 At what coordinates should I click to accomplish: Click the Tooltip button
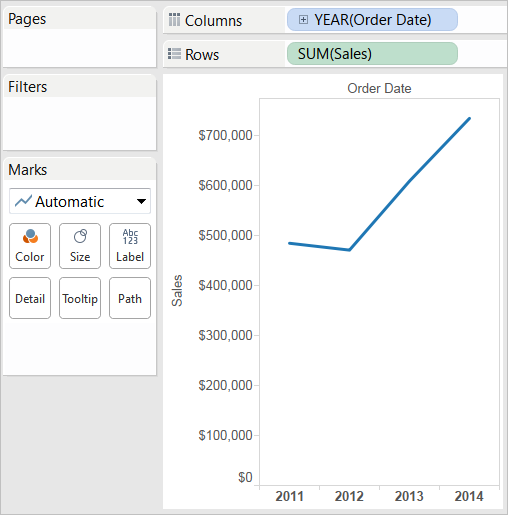pos(80,298)
